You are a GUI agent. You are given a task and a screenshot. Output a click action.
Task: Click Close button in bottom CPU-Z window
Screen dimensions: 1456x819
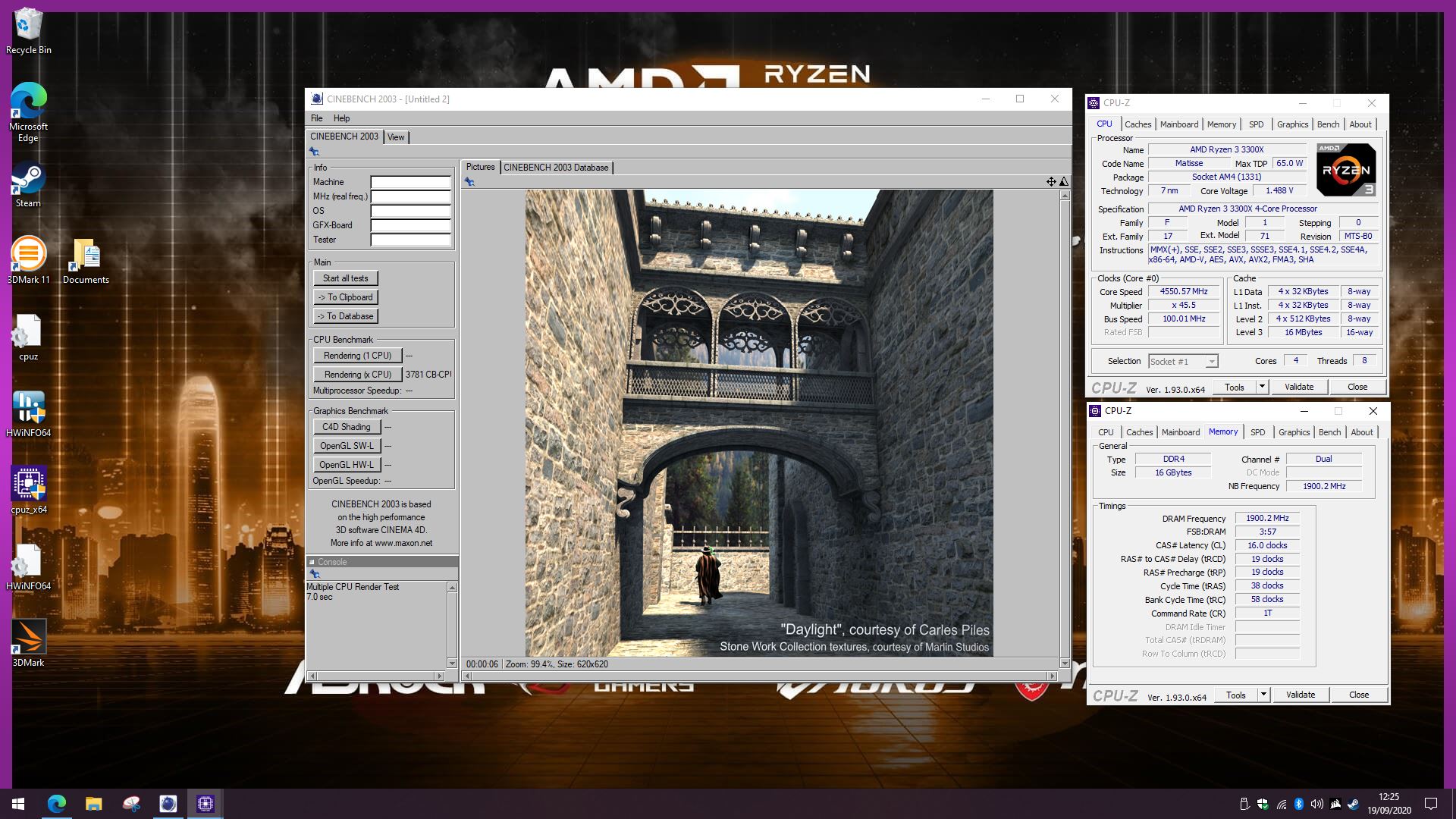1358,695
